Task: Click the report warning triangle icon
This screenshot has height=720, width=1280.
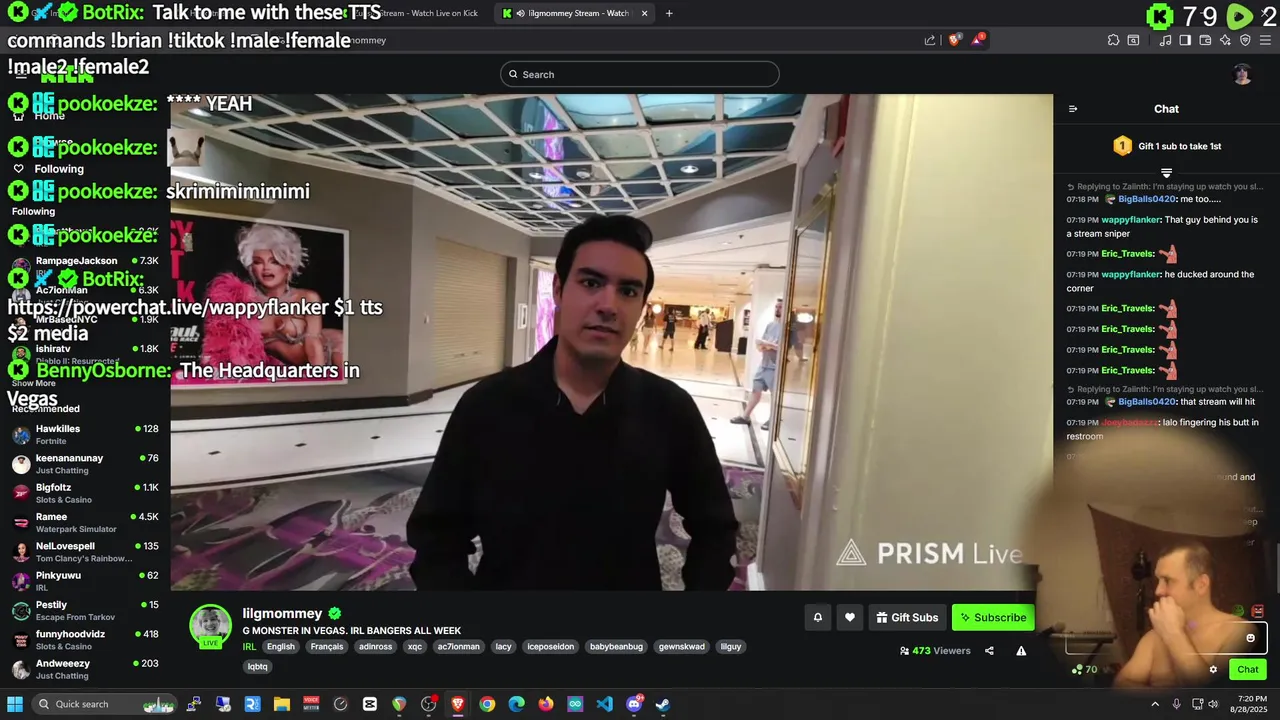Action: 1021,651
